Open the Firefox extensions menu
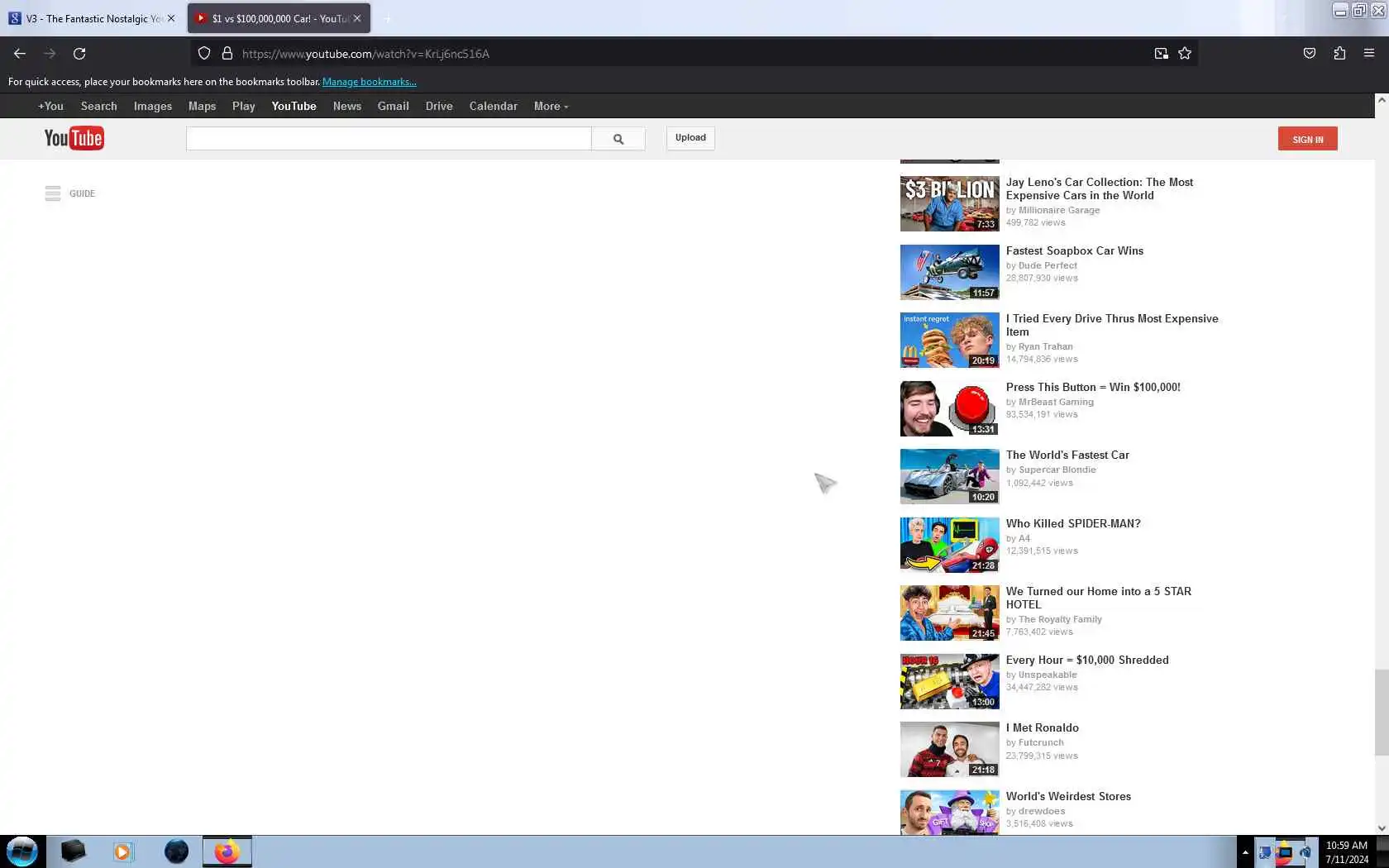Viewport: 1389px width, 868px height. 1339,54
